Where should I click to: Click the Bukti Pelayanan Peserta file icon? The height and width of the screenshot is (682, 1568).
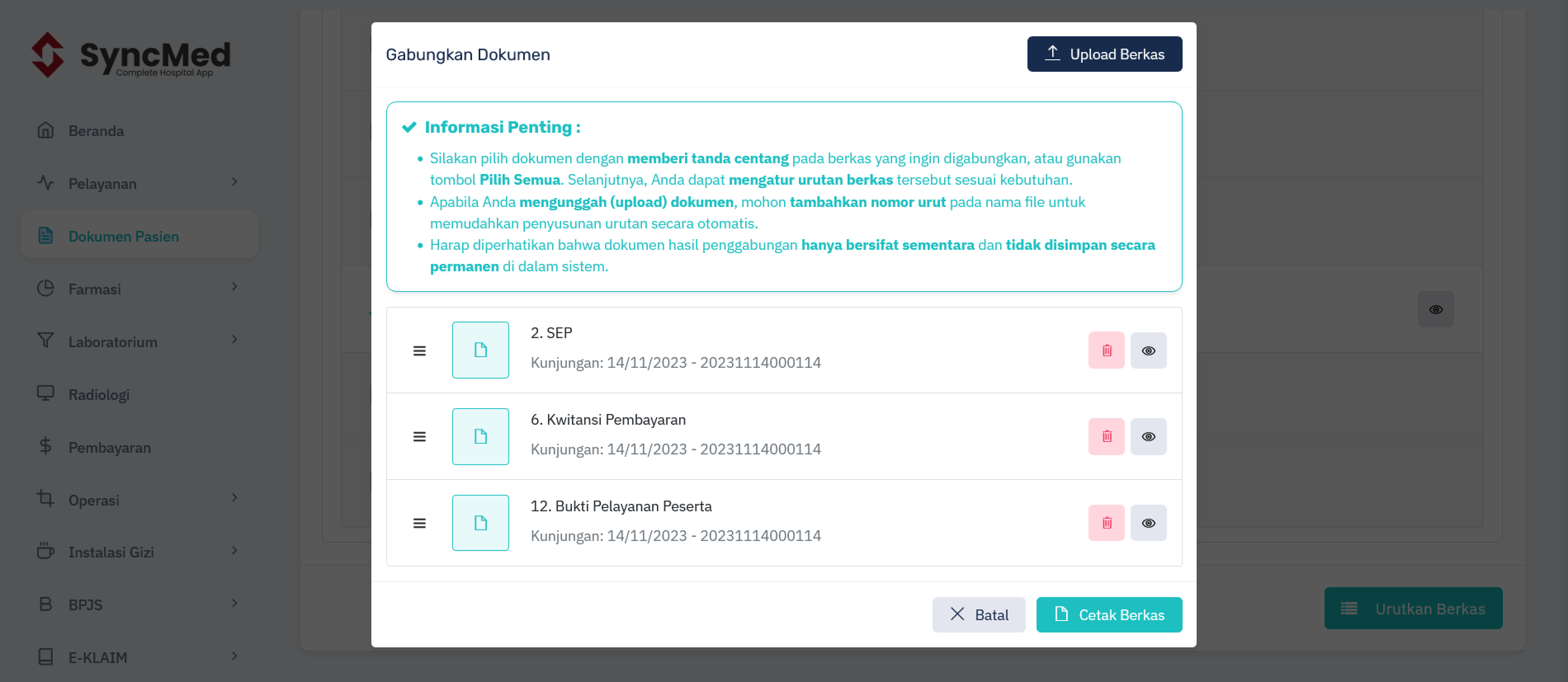pos(480,522)
